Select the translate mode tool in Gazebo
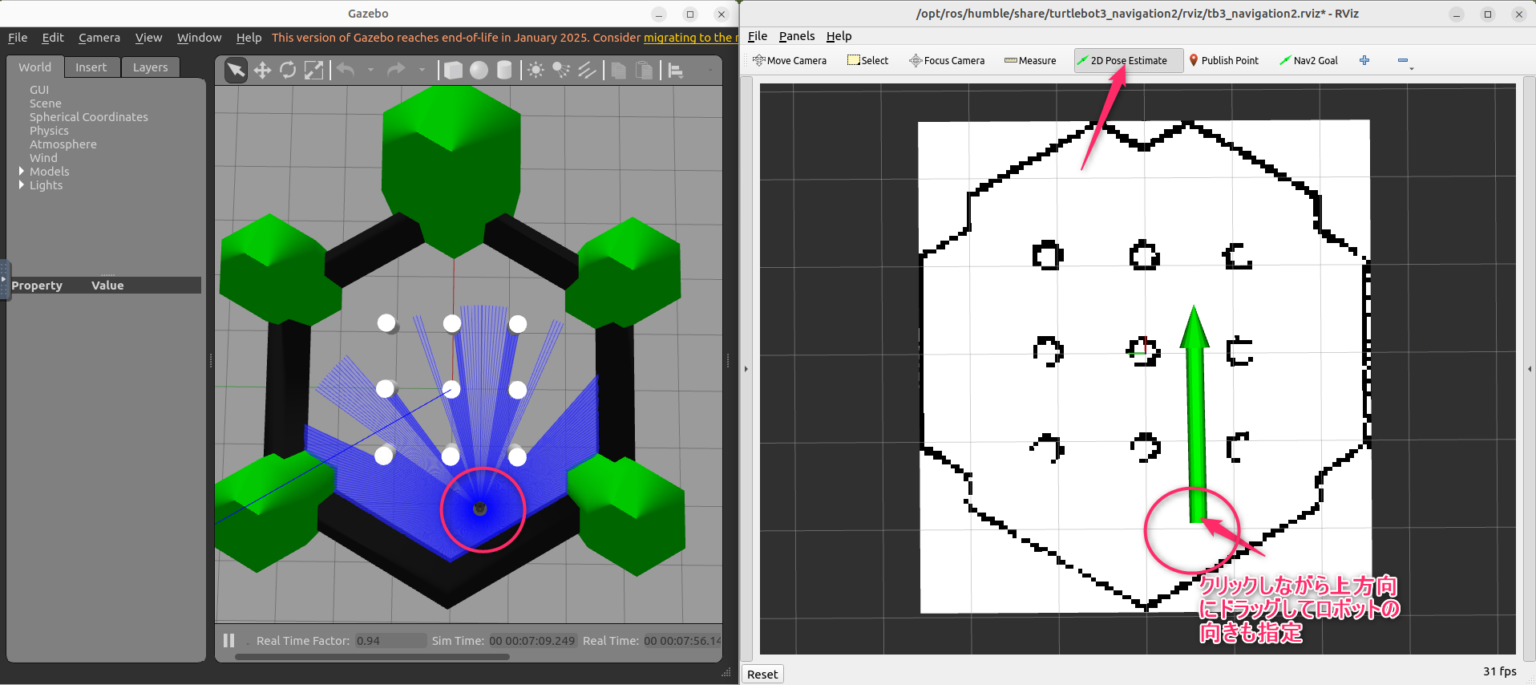This screenshot has width=1536, height=685. click(x=263, y=70)
